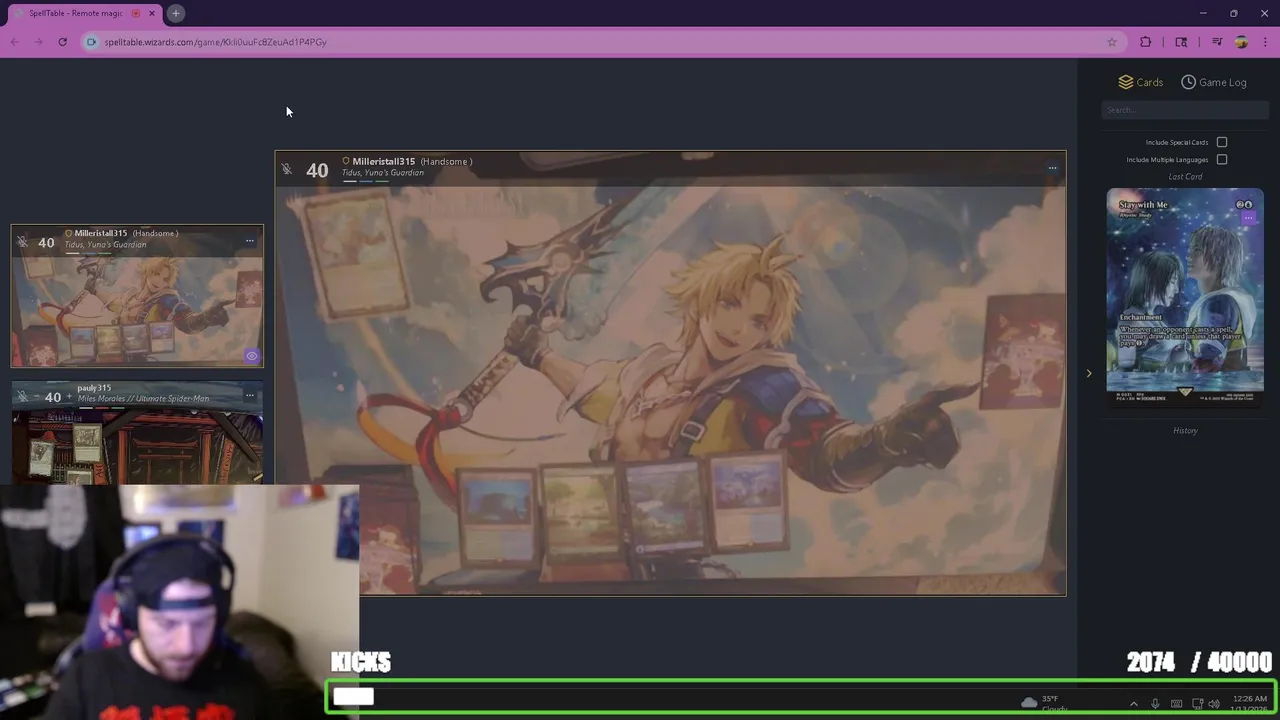
Task: Open Chrome three-dot menu
Action: (x=1266, y=42)
